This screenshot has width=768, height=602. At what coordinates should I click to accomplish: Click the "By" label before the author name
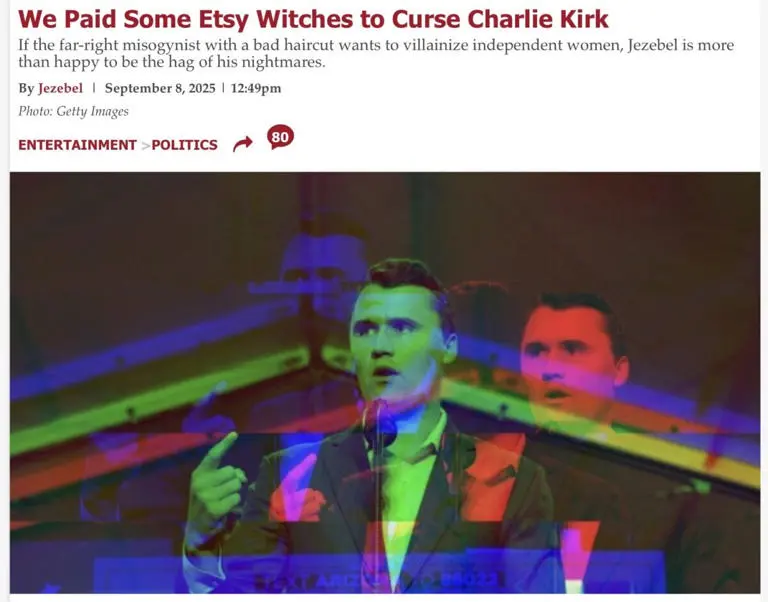(26, 88)
